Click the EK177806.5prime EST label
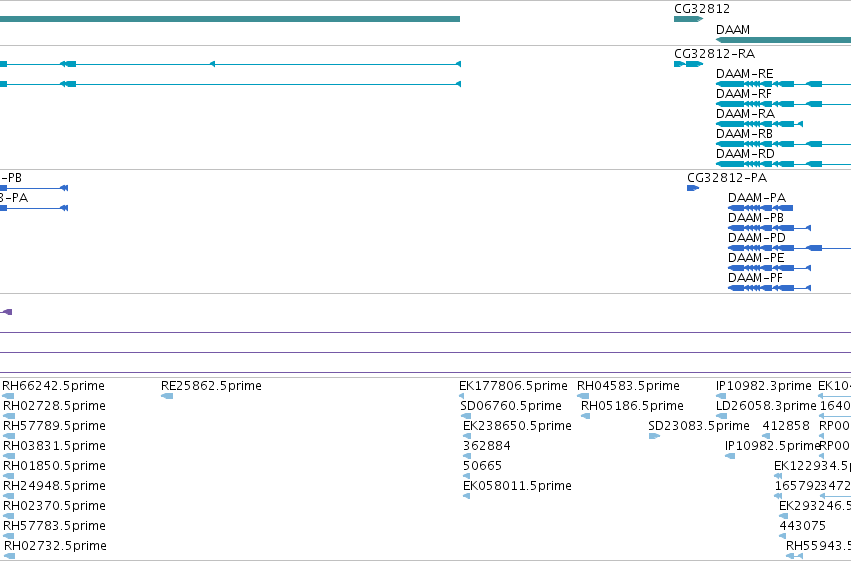The width and height of the screenshot is (851, 561). click(513, 386)
